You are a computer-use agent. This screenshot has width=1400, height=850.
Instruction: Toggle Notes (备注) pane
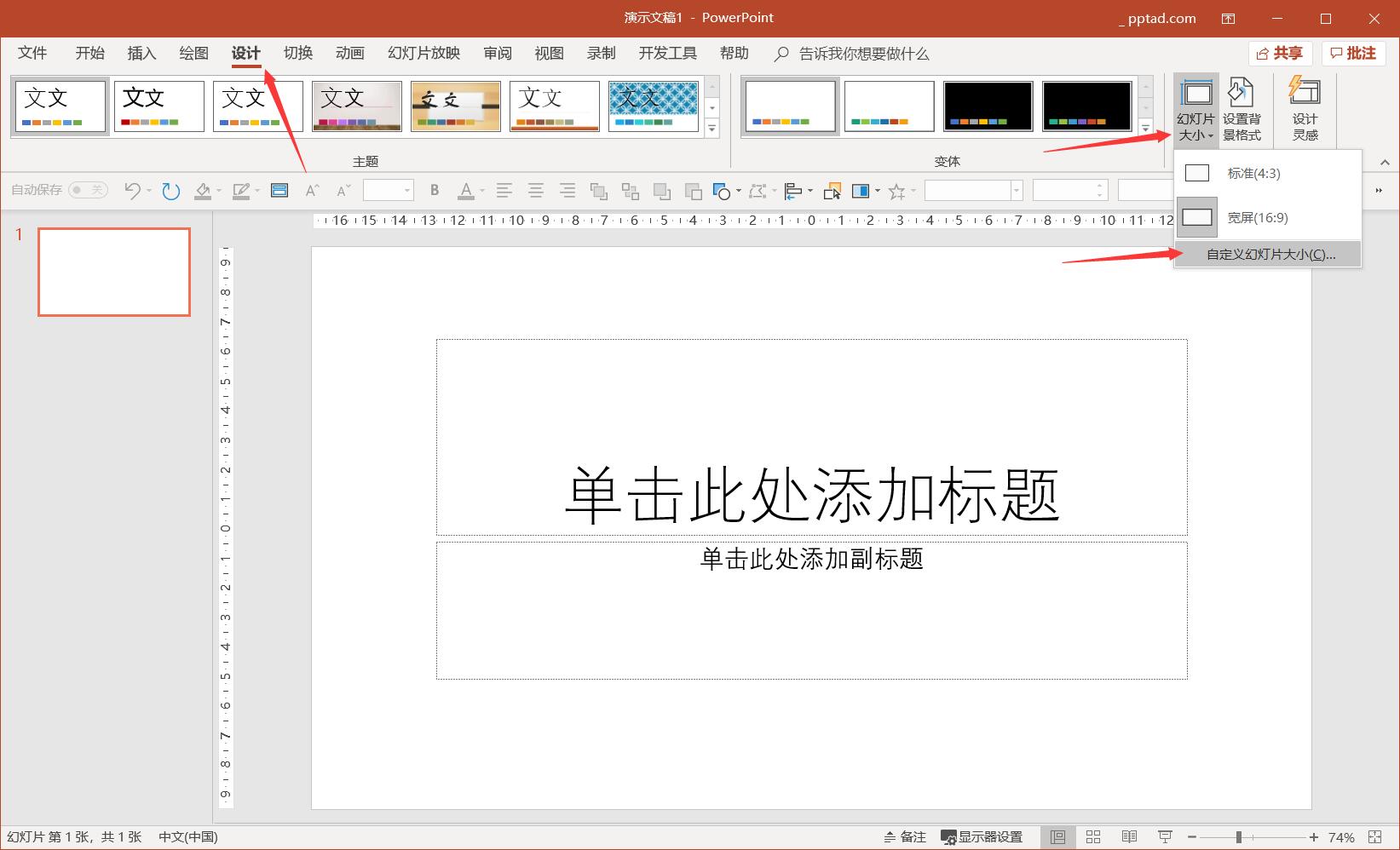tap(905, 837)
